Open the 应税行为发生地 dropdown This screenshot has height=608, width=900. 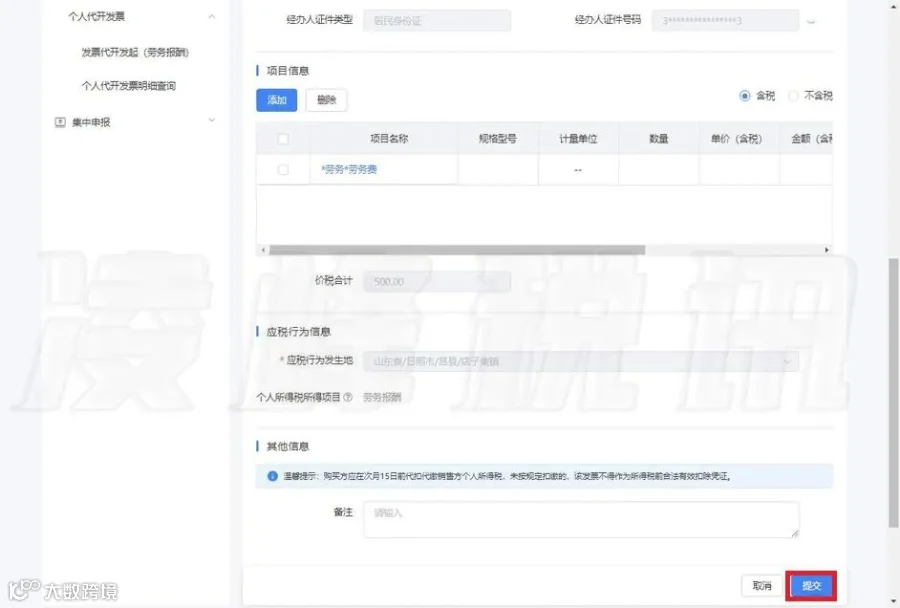[581, 361]
